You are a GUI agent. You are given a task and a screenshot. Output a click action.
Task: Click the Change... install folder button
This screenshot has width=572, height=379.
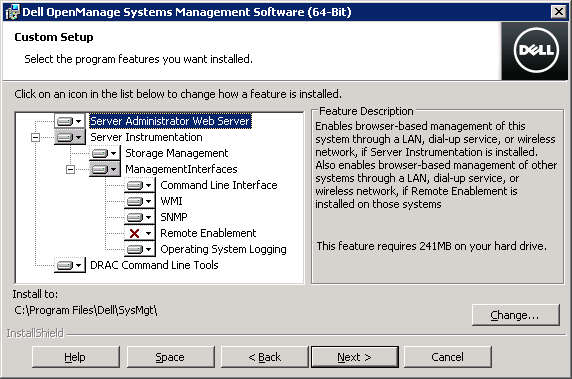click(x=515, y=315)
